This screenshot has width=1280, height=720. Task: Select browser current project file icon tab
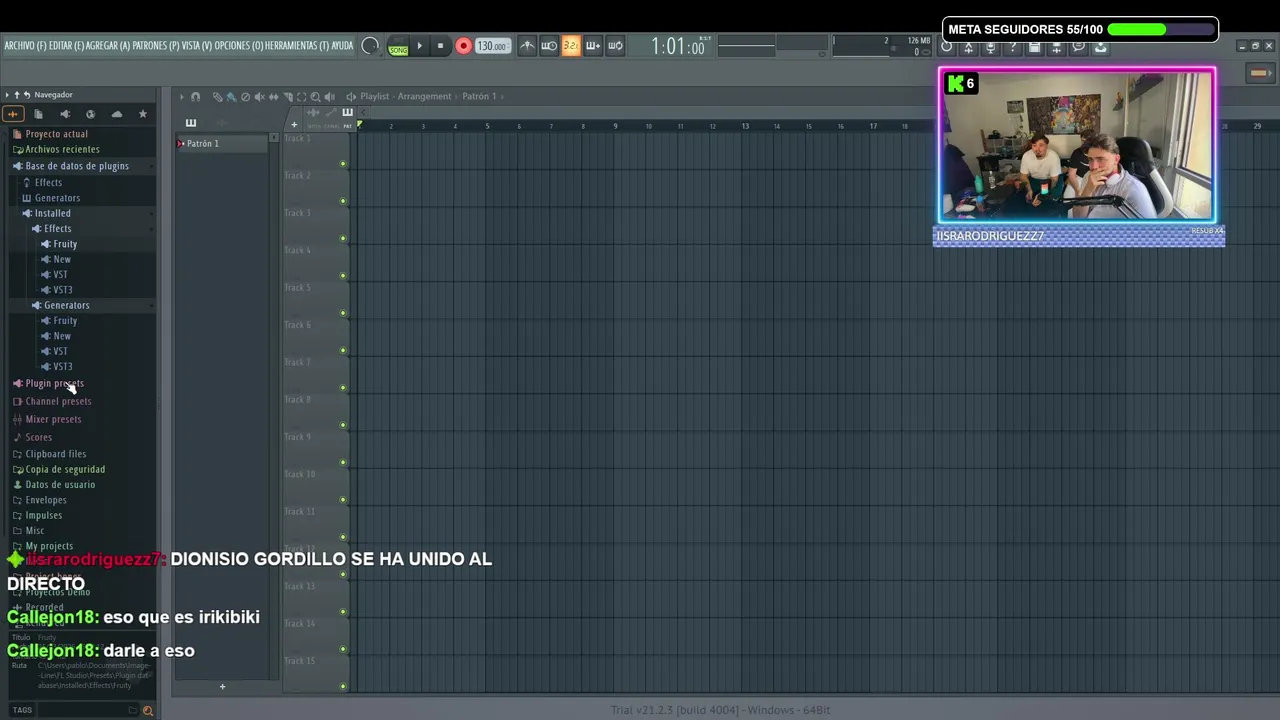[x=38, y=114]
